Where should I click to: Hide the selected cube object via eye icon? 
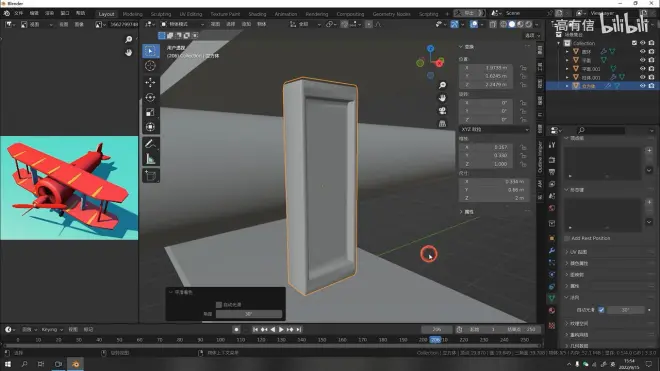coord(642,86)
